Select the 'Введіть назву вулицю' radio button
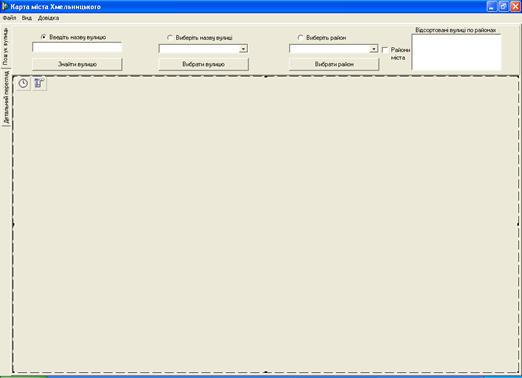Viewport: 522px width, 378px height. 43,37
